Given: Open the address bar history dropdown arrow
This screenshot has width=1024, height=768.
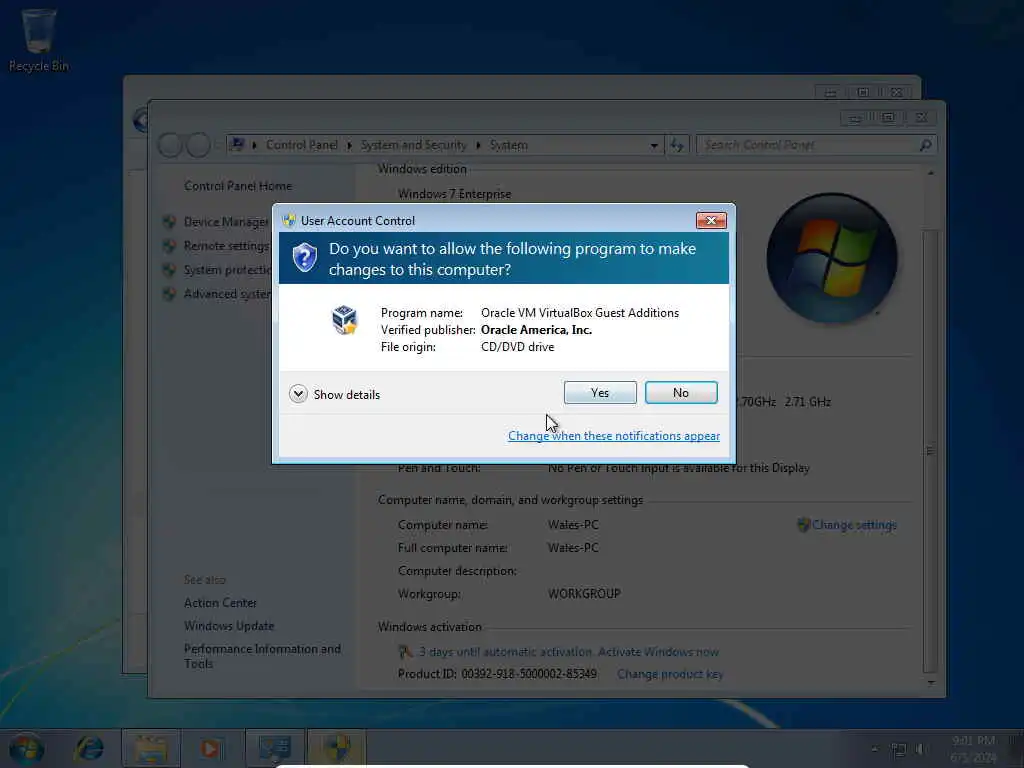Looking at the screenshot, I should (654, 146).
